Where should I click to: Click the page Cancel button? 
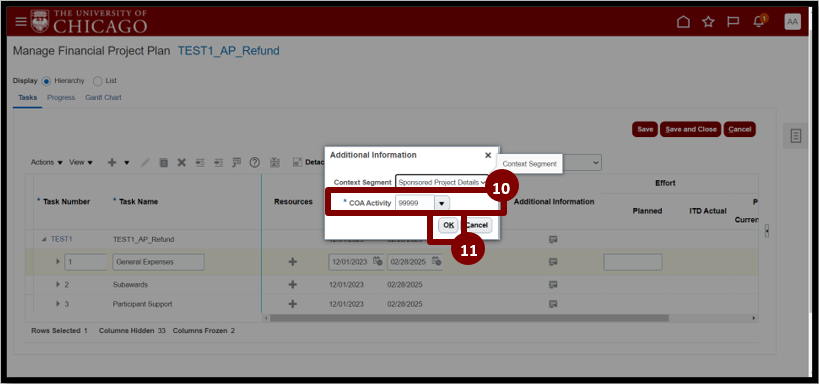[740, 130]
